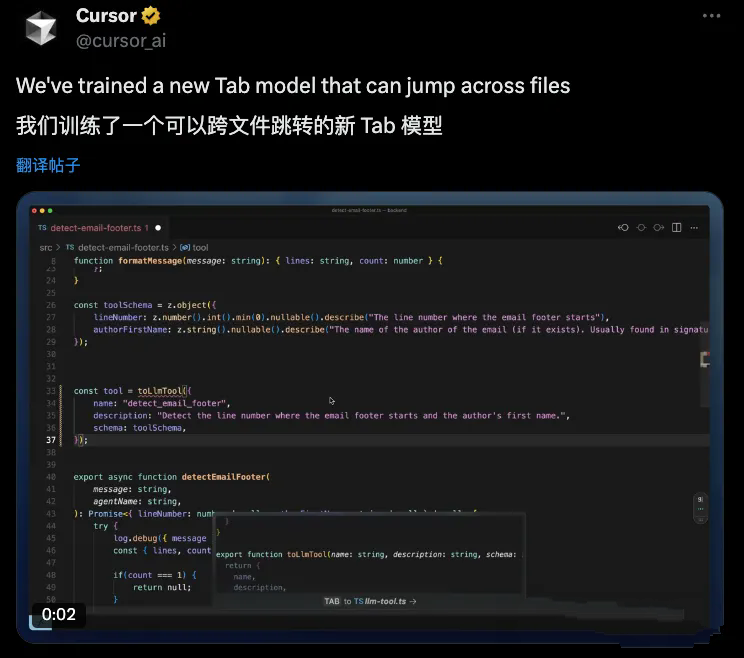Click the "detect_email_footer" name string

click(x=174, y=403)
